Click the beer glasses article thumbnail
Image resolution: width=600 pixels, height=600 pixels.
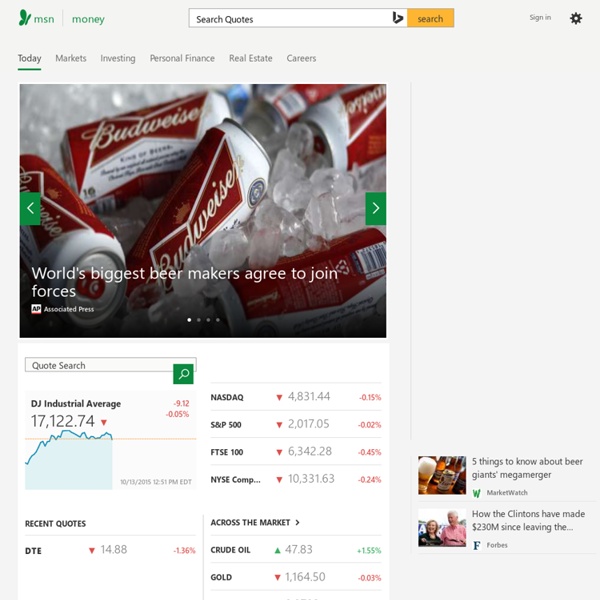coord(442,475)
